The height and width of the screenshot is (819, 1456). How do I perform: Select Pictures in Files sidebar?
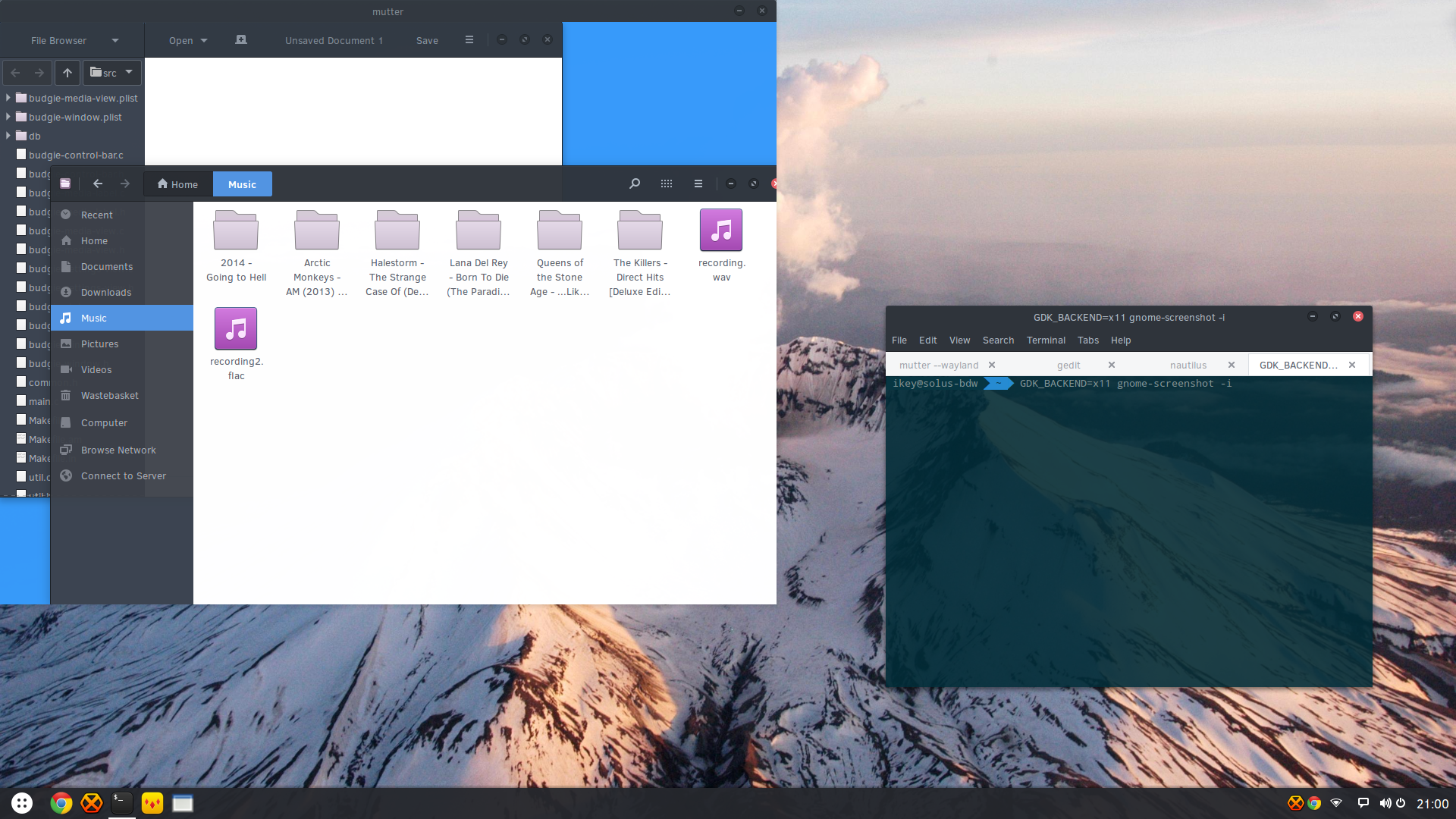click(122, 344)
